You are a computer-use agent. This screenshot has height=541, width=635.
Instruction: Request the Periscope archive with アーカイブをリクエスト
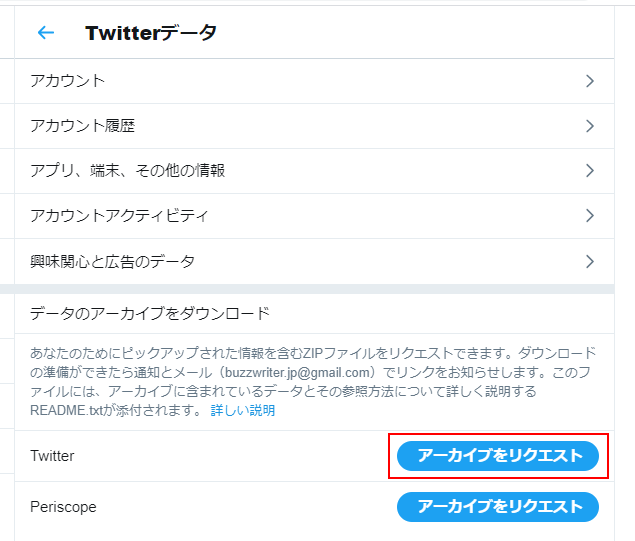click(x=498, y=507)
